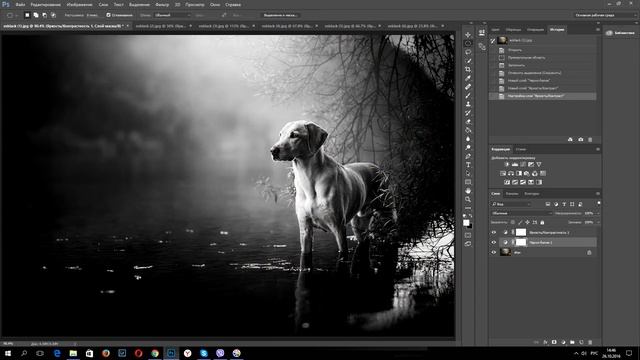The width and height of the screenshot is (640, 360).
Task: Add an Invert adjustment layer
Action: (x=507, y=182)
